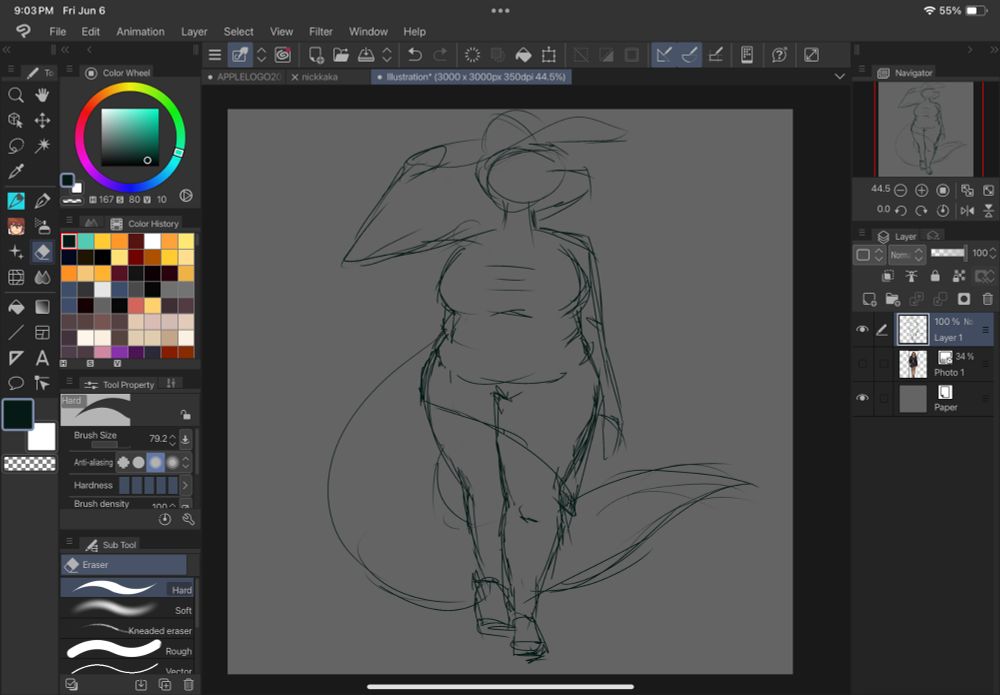Select the Soft eraser sub tool
This screenshot has width=1000, height=695.
[128, 609]
